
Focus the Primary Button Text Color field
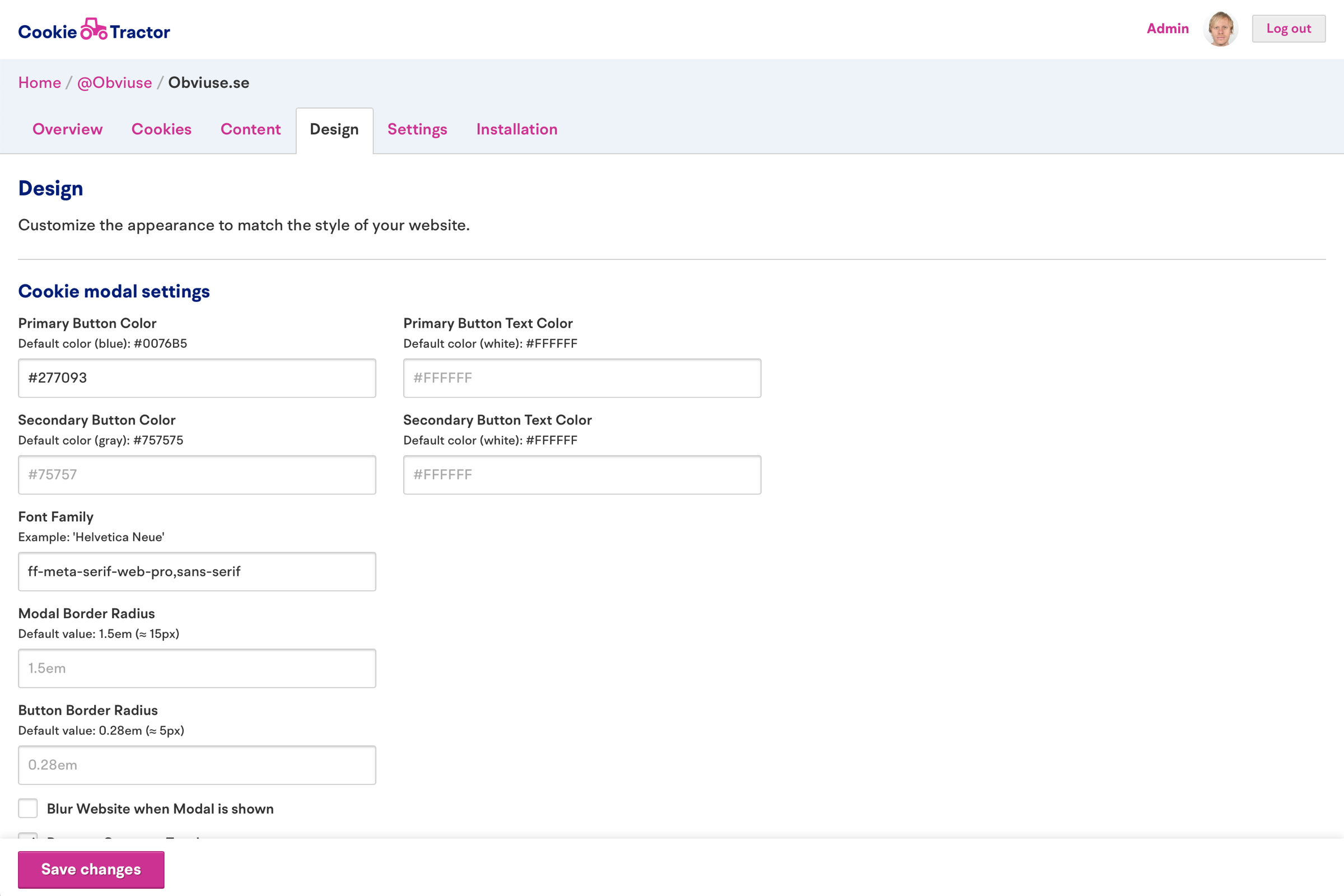point(582,377)
